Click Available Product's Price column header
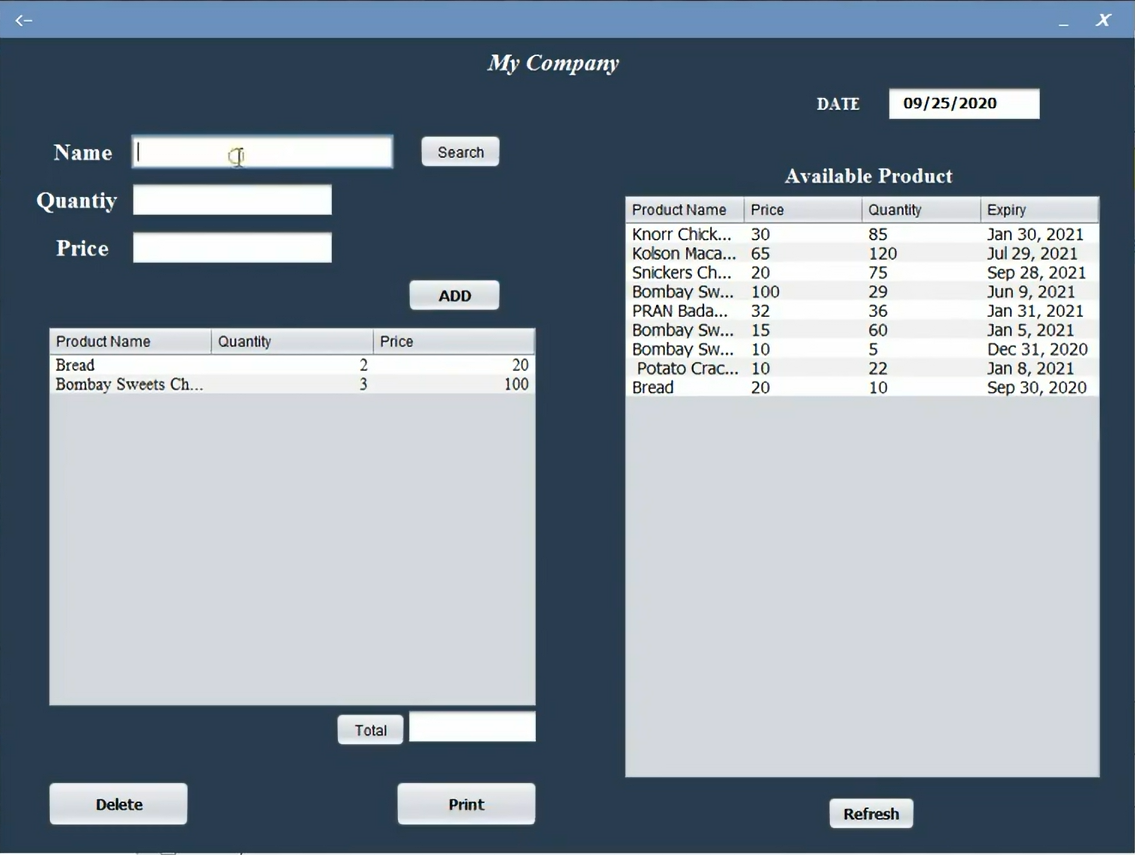1135x855 pixels. pyautogui.click(x=803, y=210)
